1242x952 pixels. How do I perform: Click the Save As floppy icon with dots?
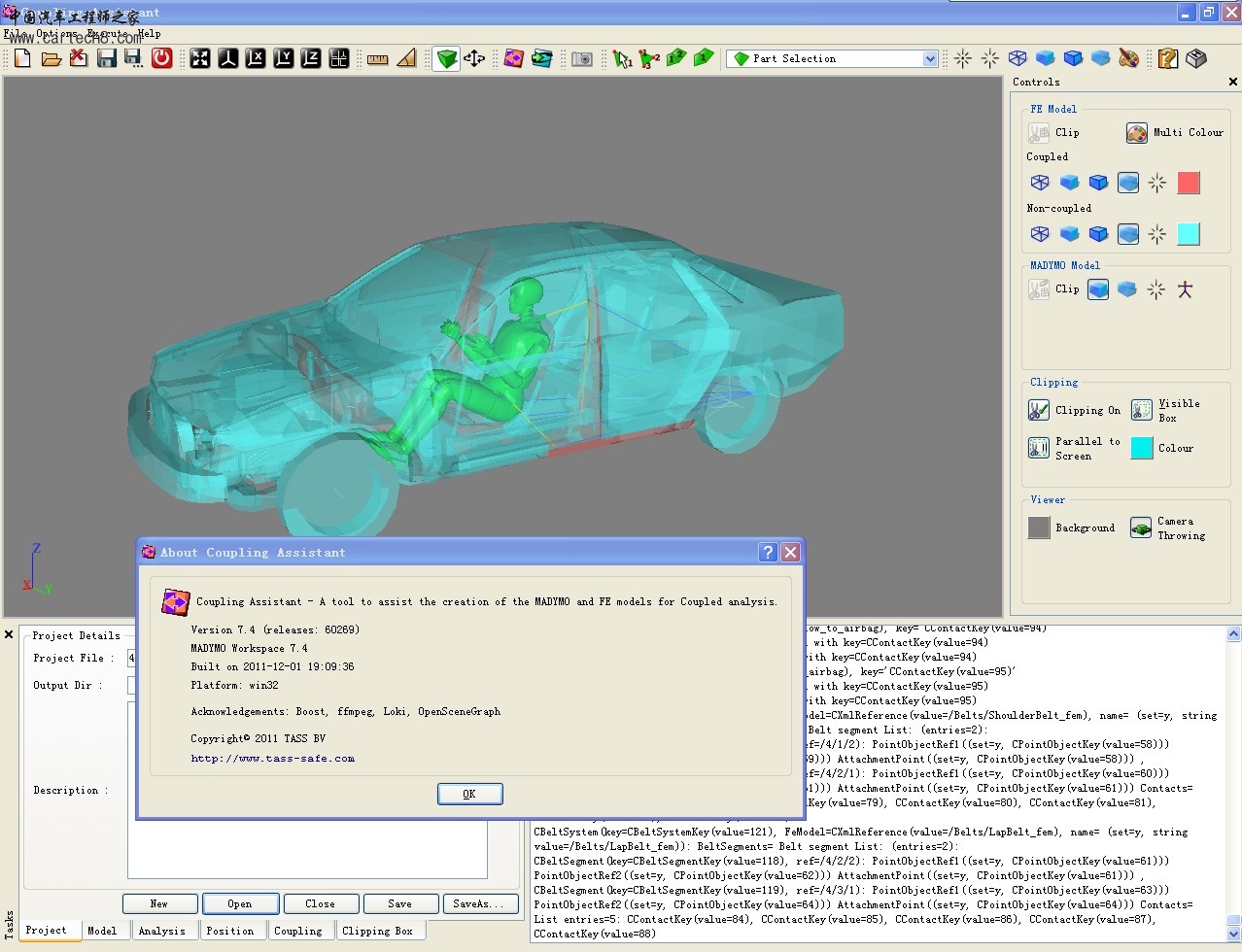(x=134, y=58)
